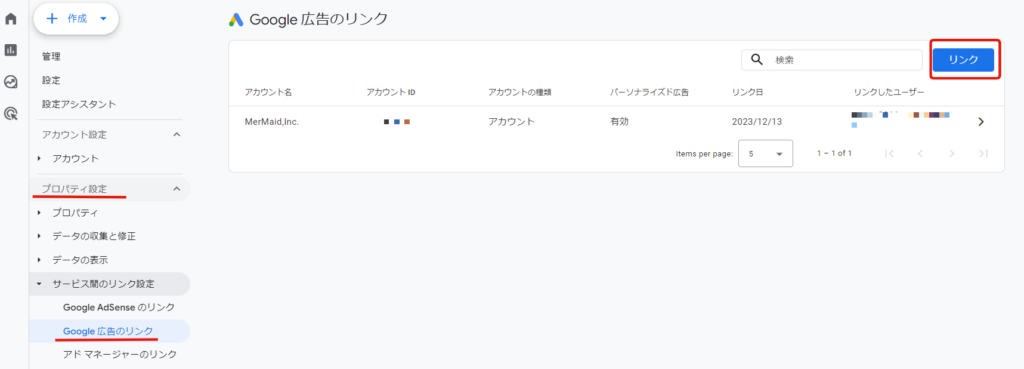
Task: Collapse the アカウント設定 section
Action: click(x=176, y=135)
